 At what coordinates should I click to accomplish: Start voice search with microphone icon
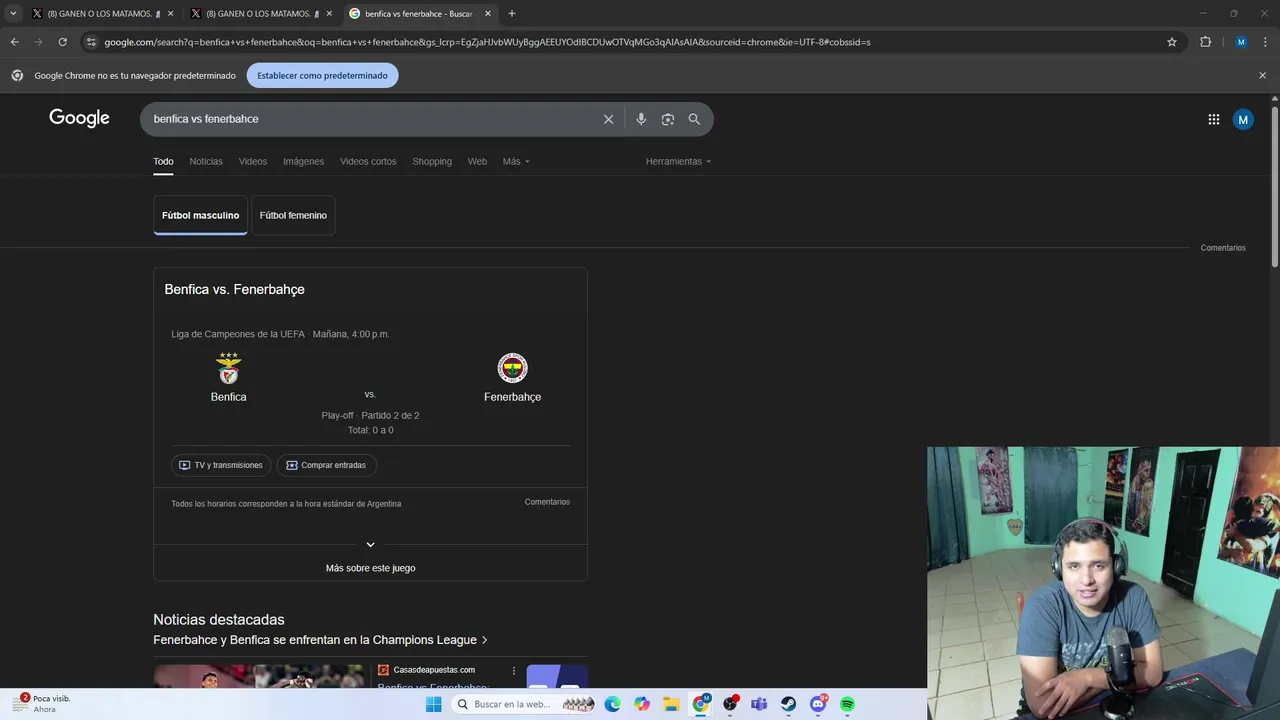click(x=641, y=119)
